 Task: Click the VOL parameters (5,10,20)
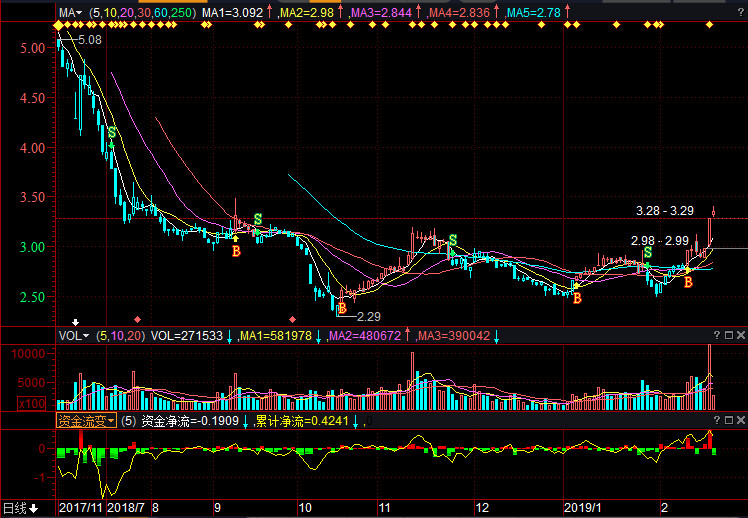(119, 336)
